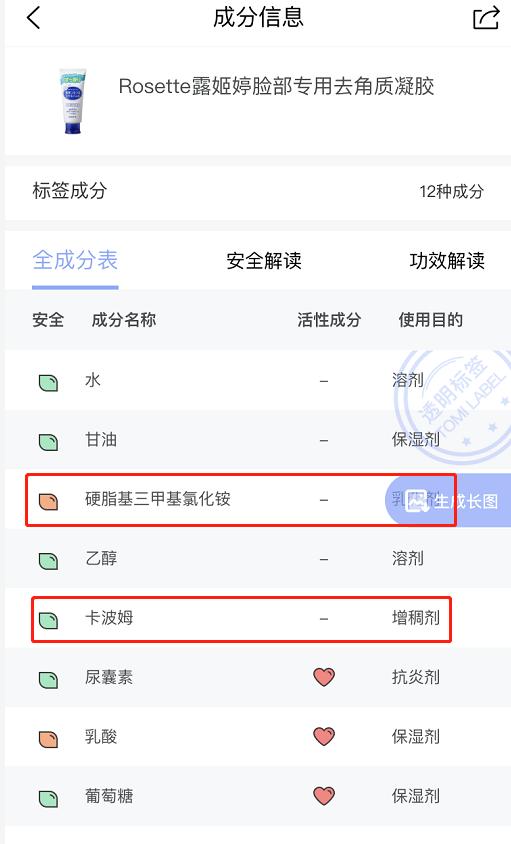Open the share icon at top right
The height and width of the screenshot is (844, 511).
pyautogui.click(x=486, y=18)
